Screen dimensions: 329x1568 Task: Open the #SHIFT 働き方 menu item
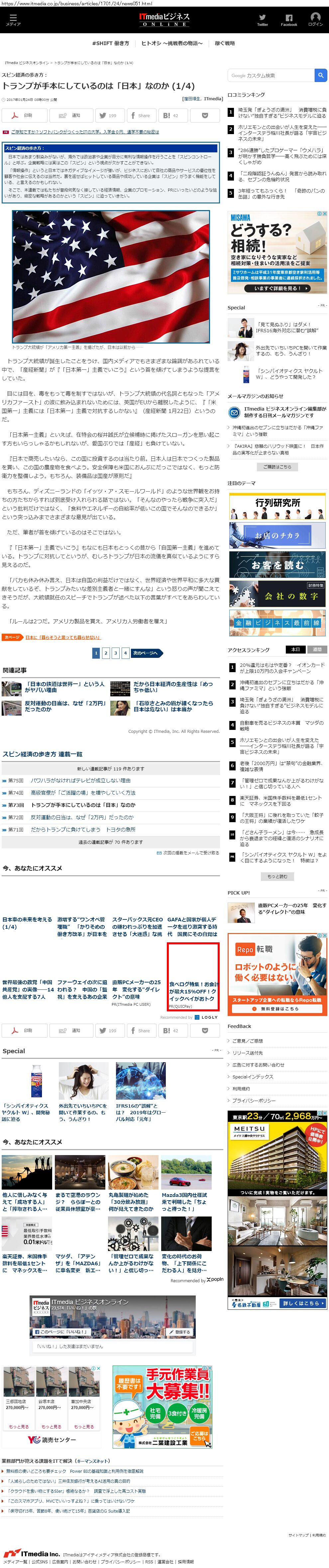[110, 43]
